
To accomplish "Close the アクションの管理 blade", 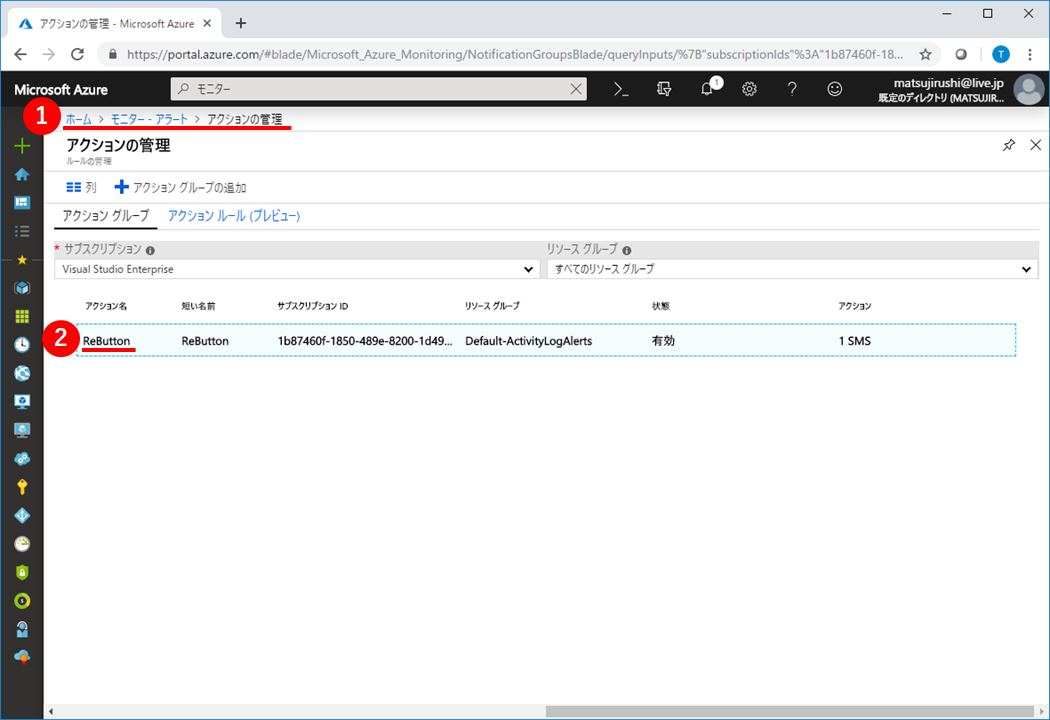I will click(1035, 145).
